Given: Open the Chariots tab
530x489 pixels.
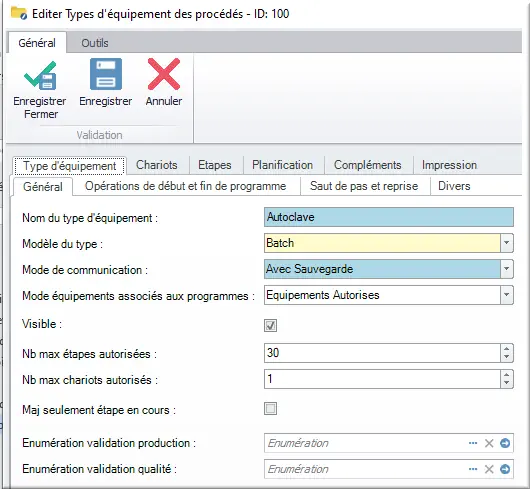Looking at the screenshot, I should coord(156,165).
